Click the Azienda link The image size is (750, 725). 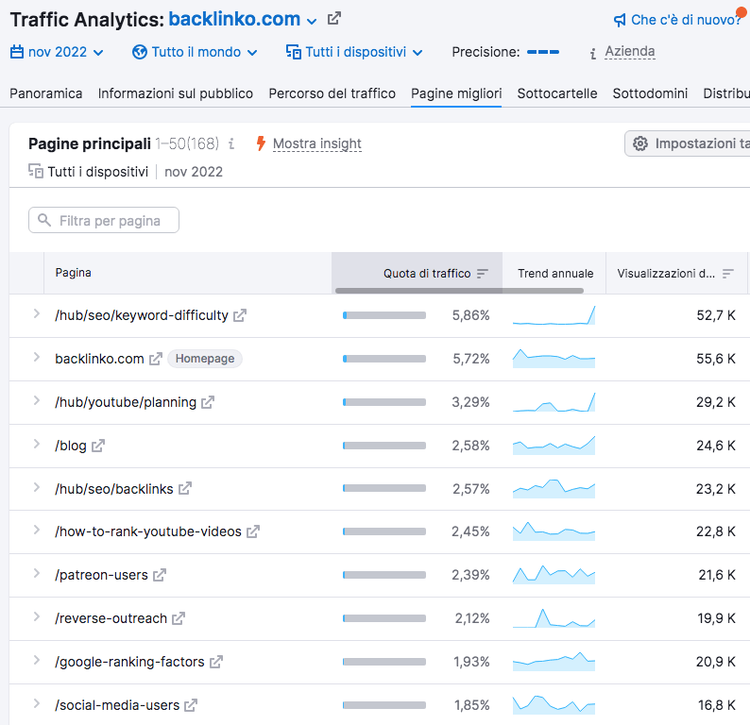(x=630, y=51)
